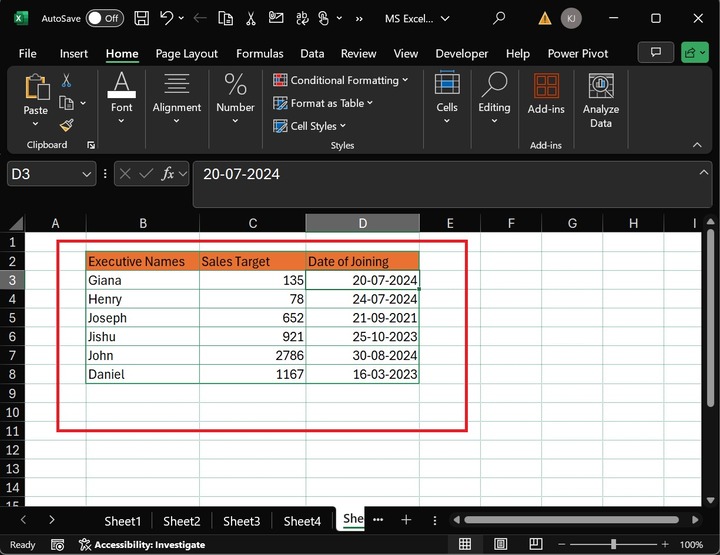The width and height of the screenshot is (720, 555).
Task: Click Accessibility: Investigate in status bar
Action: pyautogui.click(x=142, y=544)
